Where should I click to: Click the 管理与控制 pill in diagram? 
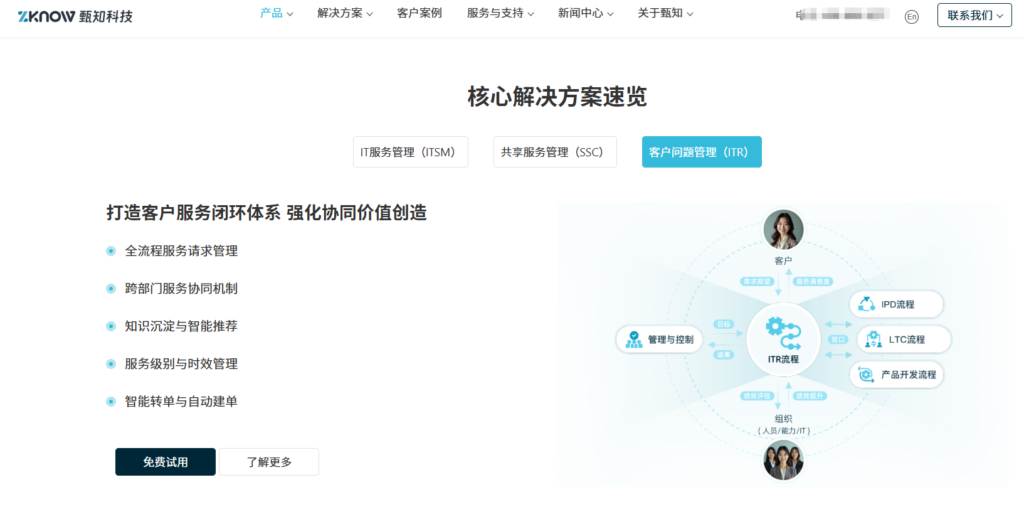coord(659,340)
